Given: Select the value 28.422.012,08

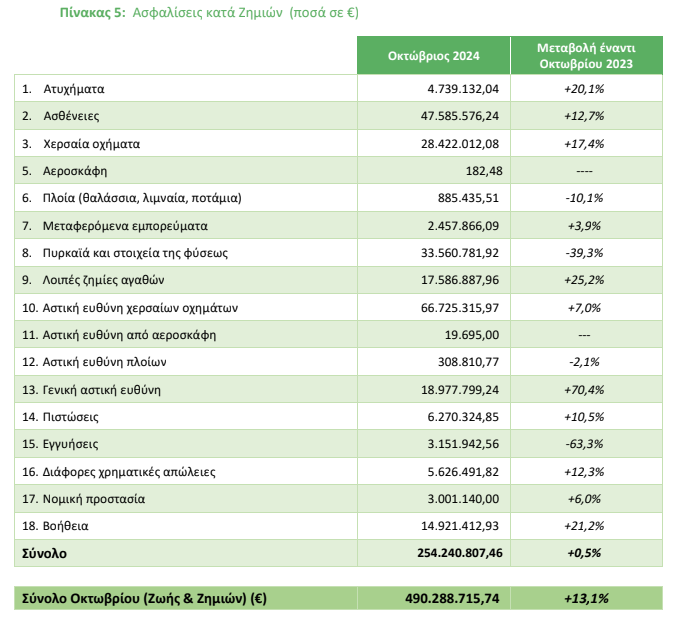Looking at the screenshot, I should (x=459, y=144).
